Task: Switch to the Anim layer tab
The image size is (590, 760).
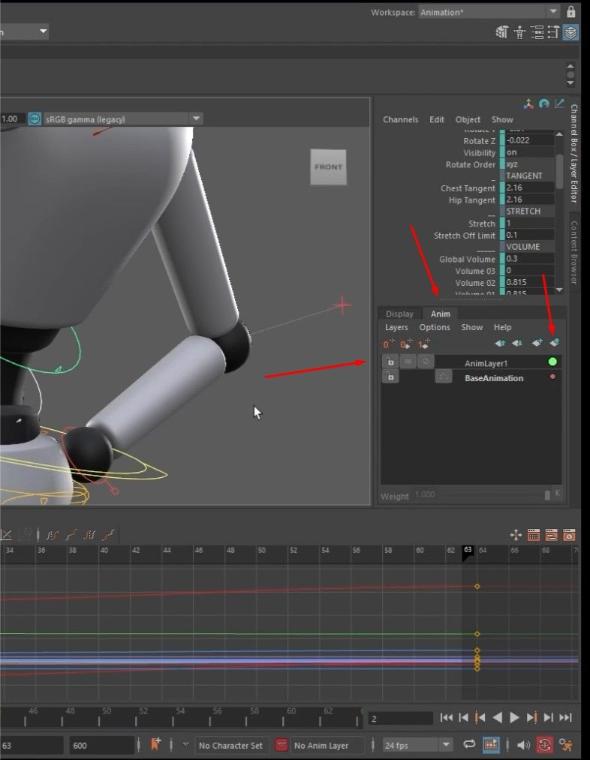Action: (440, 314)
